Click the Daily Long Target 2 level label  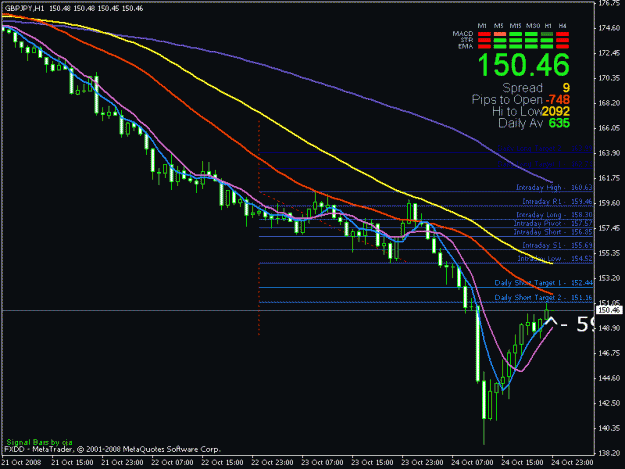click(x=545, y=149)
